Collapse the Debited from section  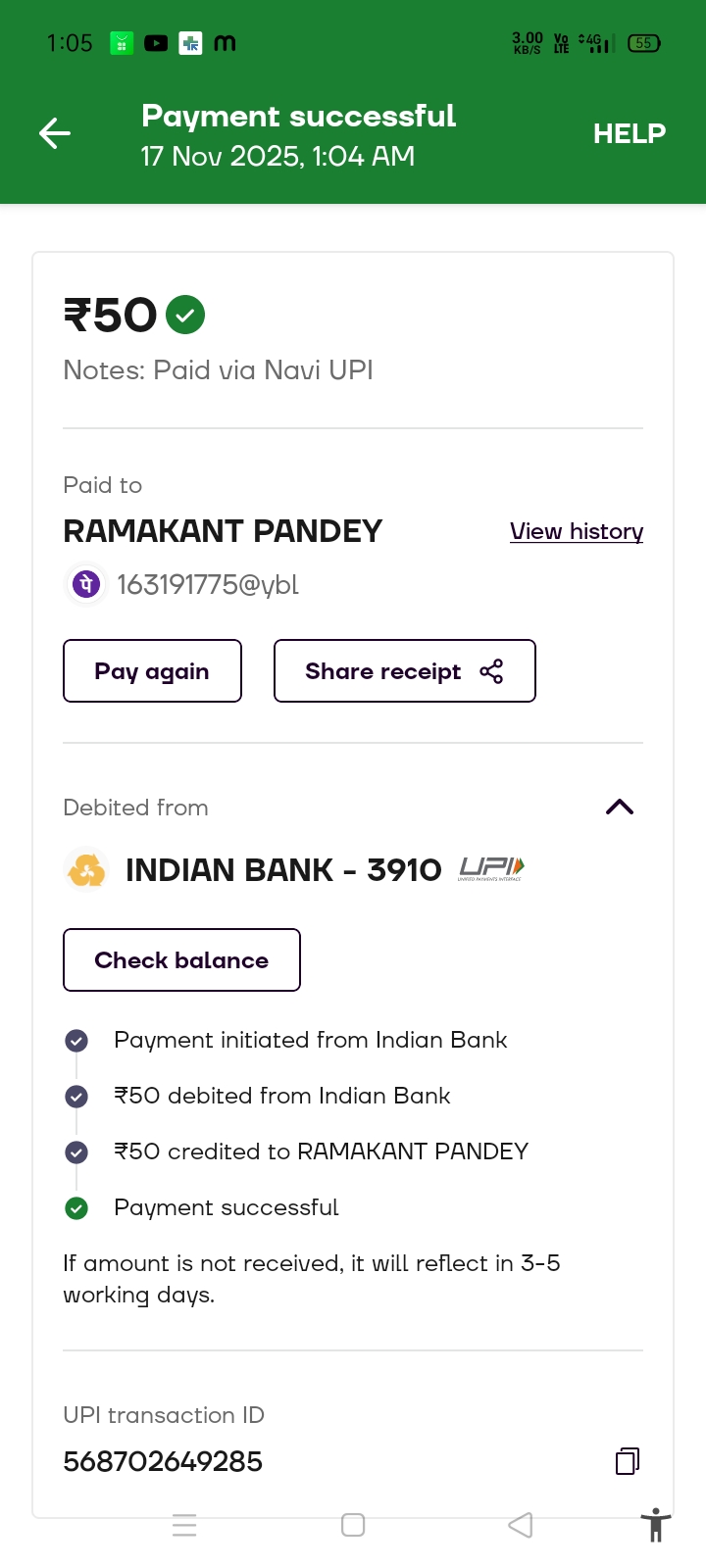(620, 808)
